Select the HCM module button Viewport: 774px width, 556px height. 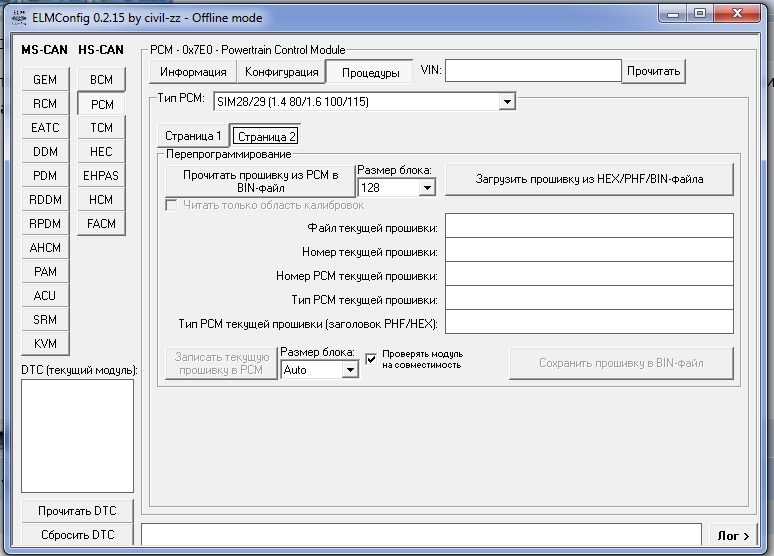click(101, 199)
